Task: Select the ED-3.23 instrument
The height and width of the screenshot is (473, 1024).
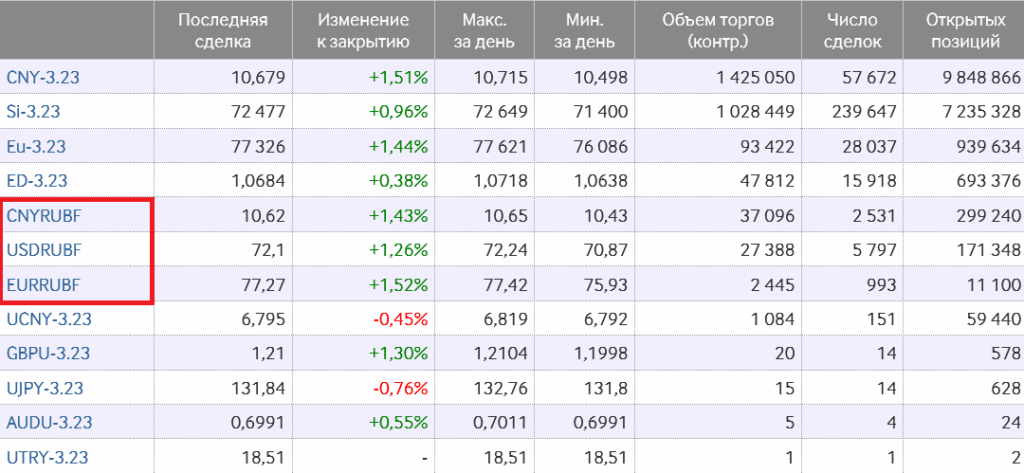Action: pyautogui.click(x=37, y=181)
